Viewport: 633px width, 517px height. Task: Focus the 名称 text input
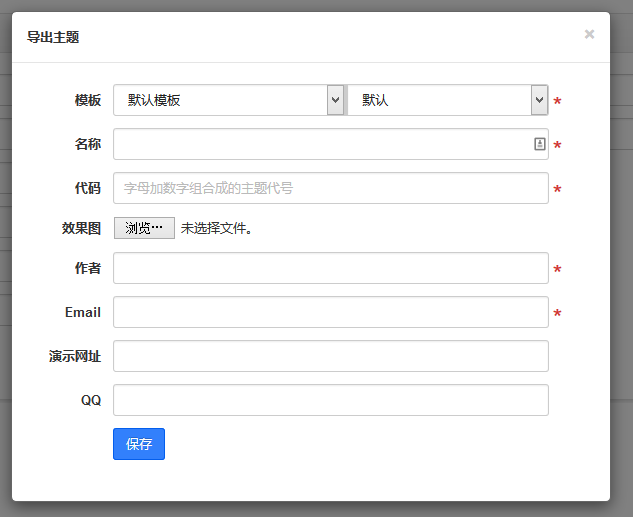320,144
